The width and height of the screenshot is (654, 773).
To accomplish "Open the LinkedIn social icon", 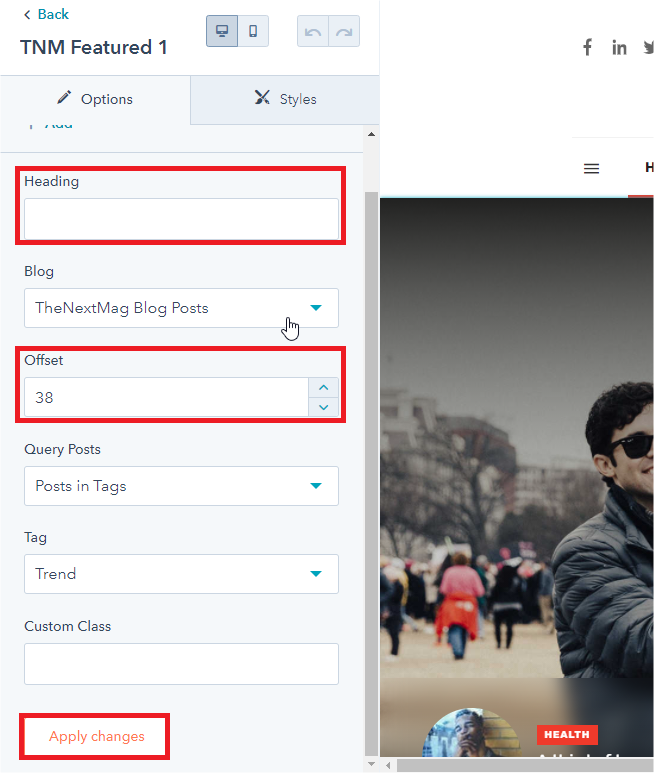I will [619, 47].
